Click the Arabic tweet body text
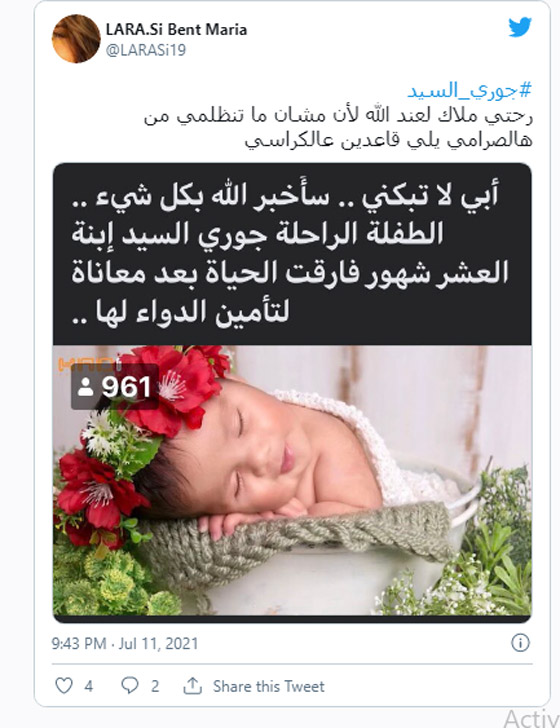The width and height of the screenshot is (560, 728). pos(338,128)
